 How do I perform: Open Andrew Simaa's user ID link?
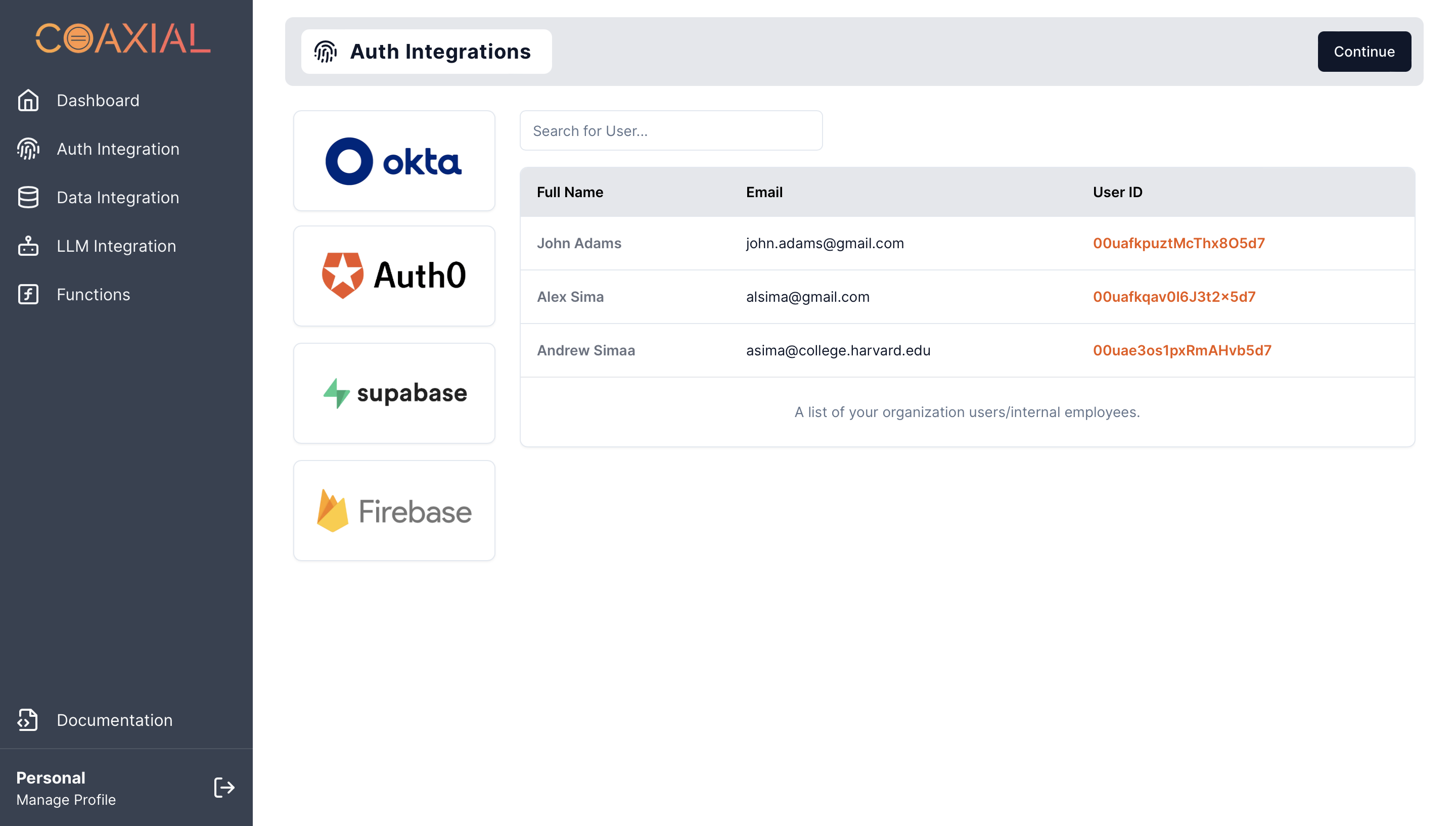point(1181,350)
